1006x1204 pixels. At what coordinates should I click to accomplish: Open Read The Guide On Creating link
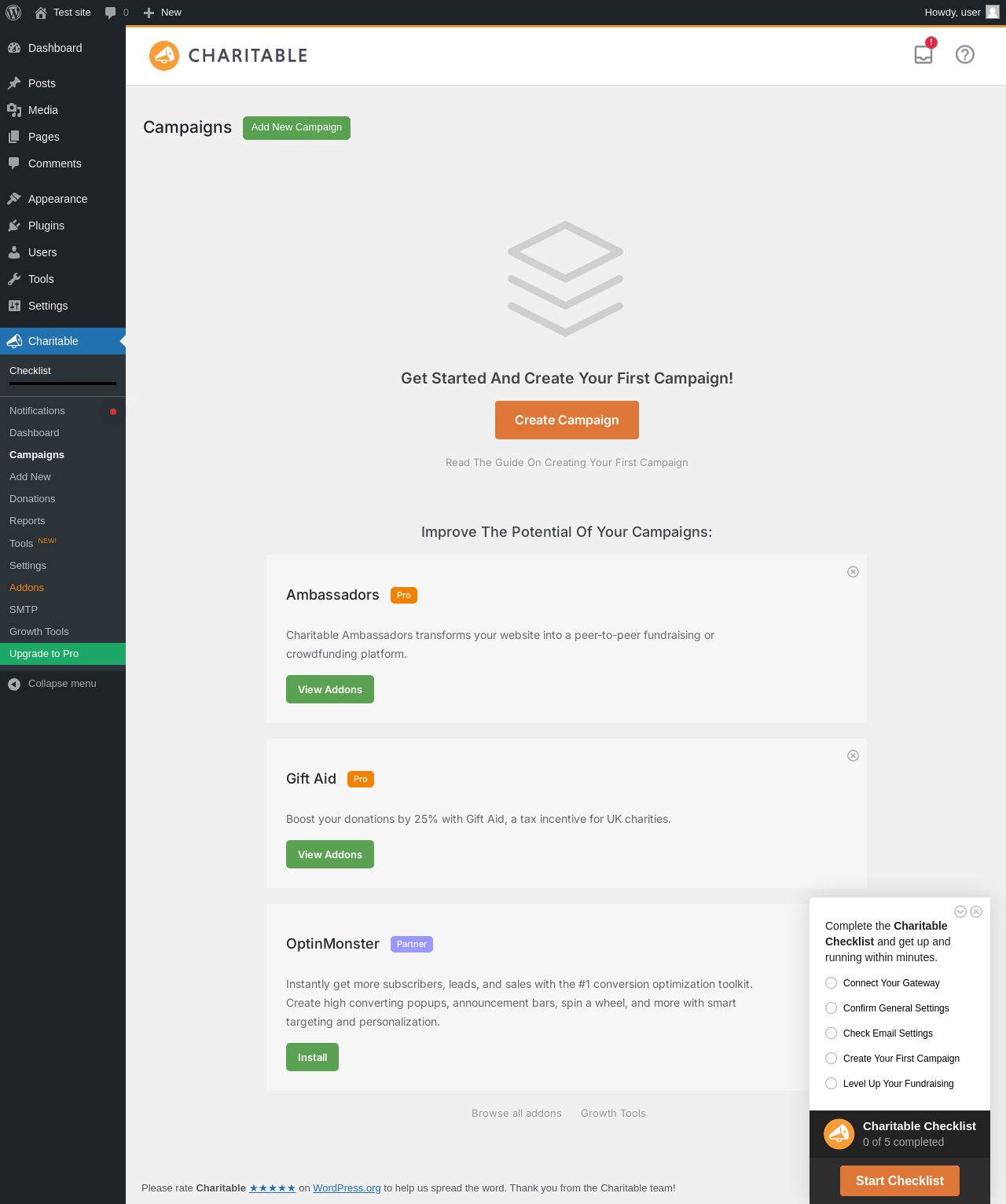(567, 462)
